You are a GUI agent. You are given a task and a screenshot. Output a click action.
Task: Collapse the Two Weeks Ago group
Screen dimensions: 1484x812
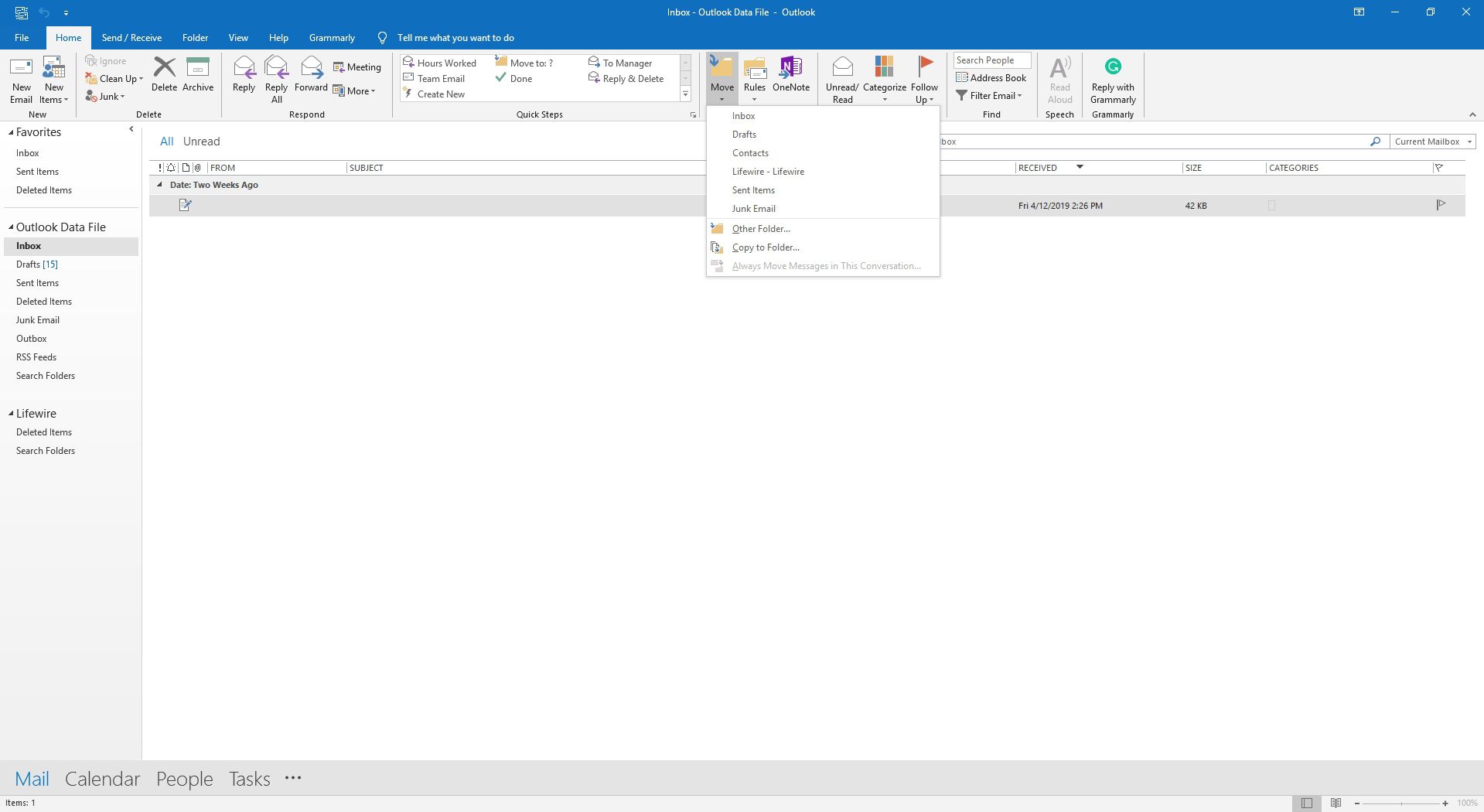160,185
